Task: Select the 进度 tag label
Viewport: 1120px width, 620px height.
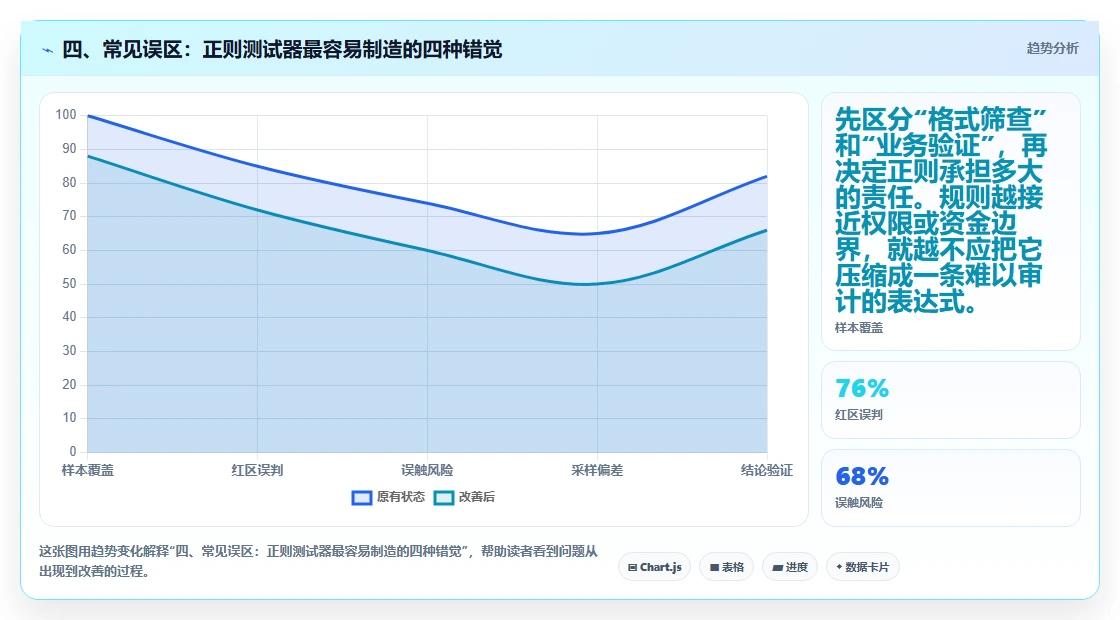Action: (x=796, y=567)
